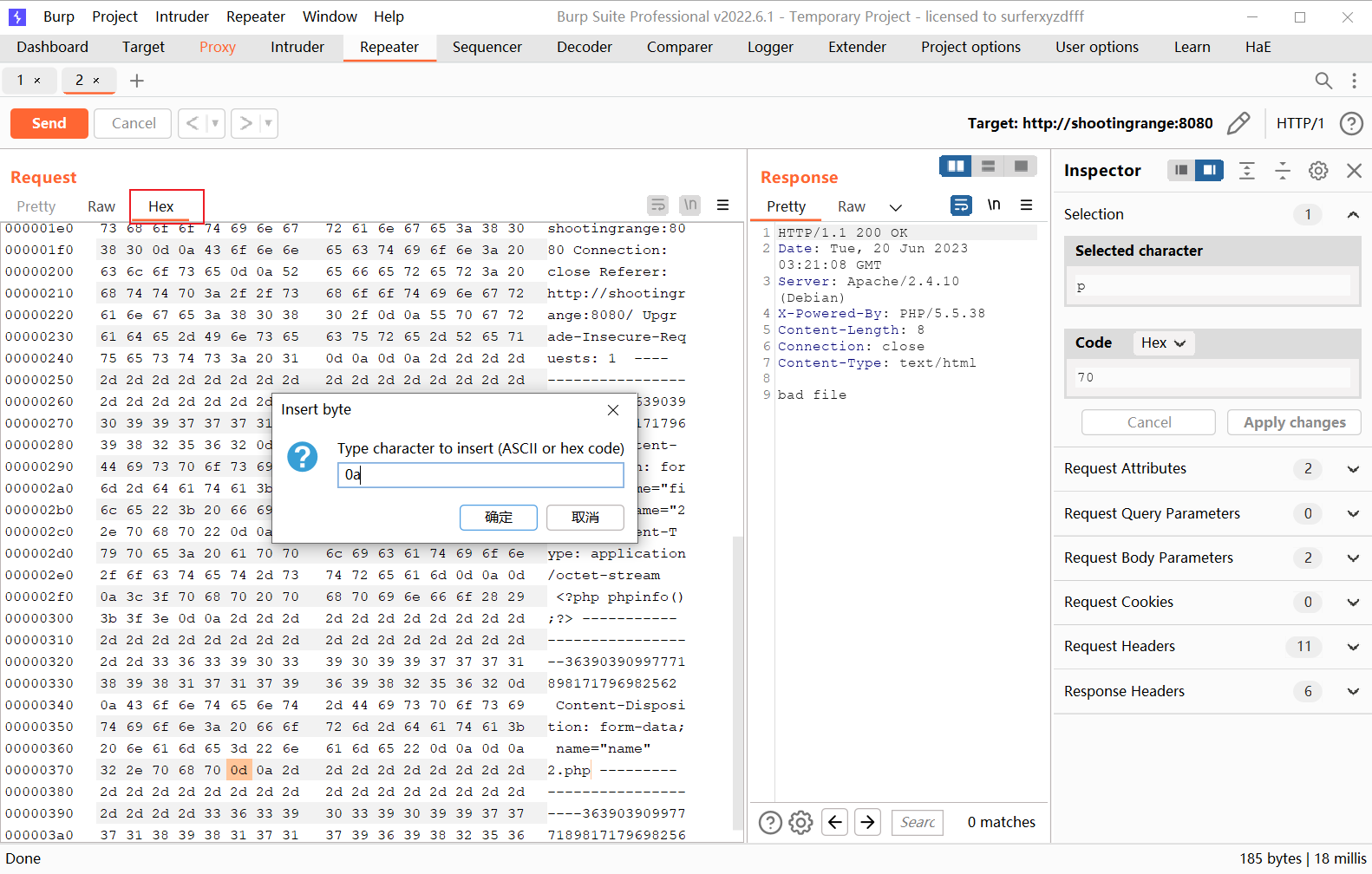
Task: Open the HaE extension tab
Action: click(1258, 47)
